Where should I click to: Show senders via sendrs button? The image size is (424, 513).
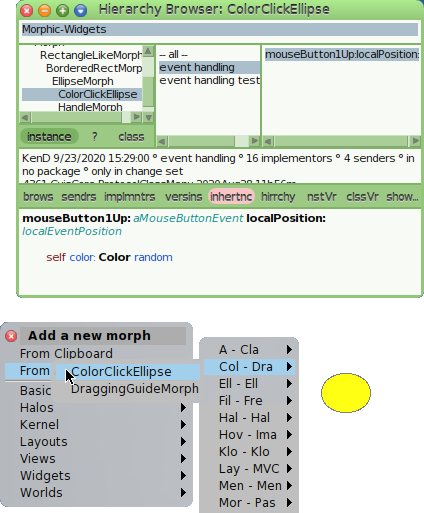[79, 197]
